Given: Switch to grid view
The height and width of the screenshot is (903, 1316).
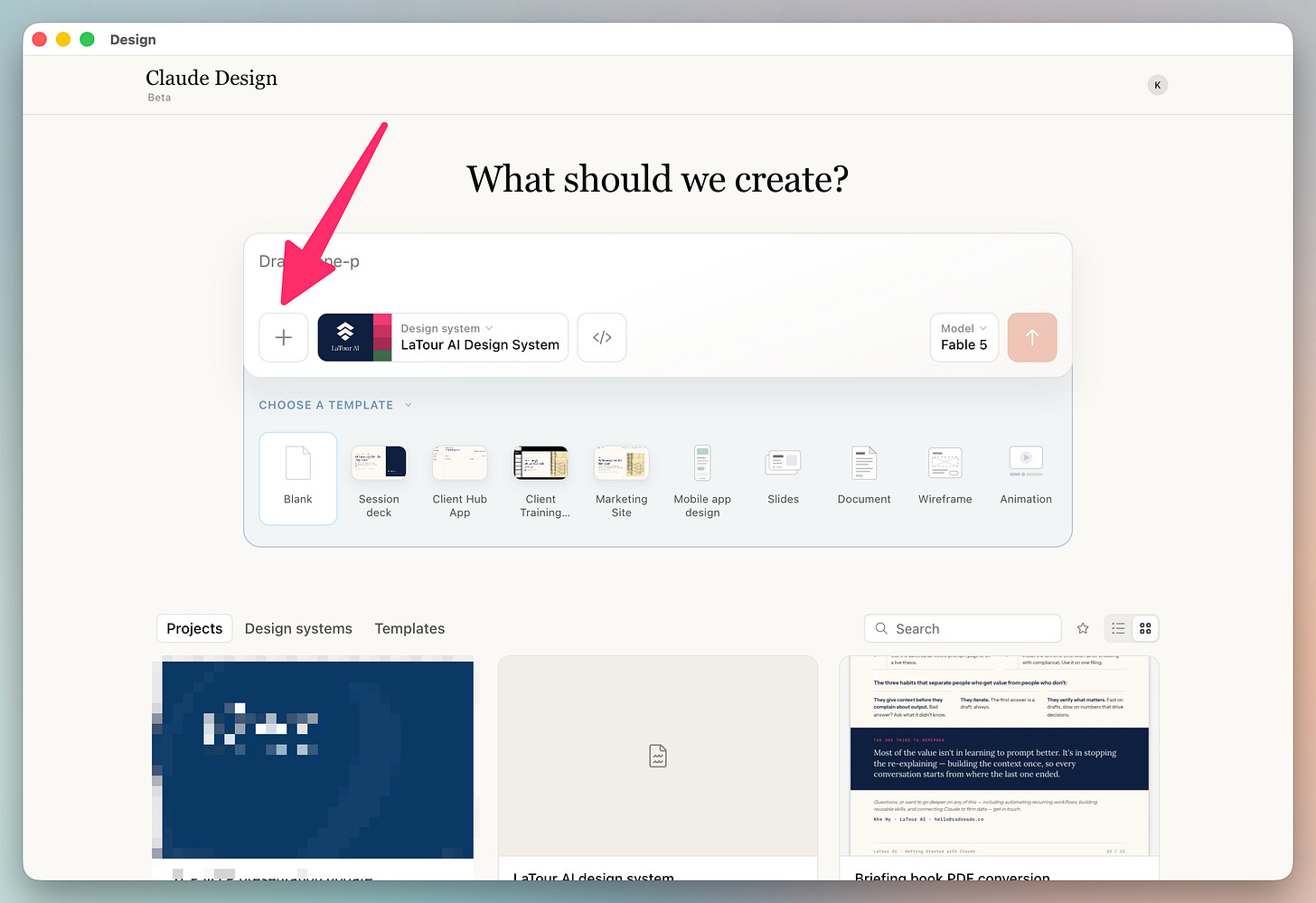Looking at the screenshot, I should [1145, 628].
